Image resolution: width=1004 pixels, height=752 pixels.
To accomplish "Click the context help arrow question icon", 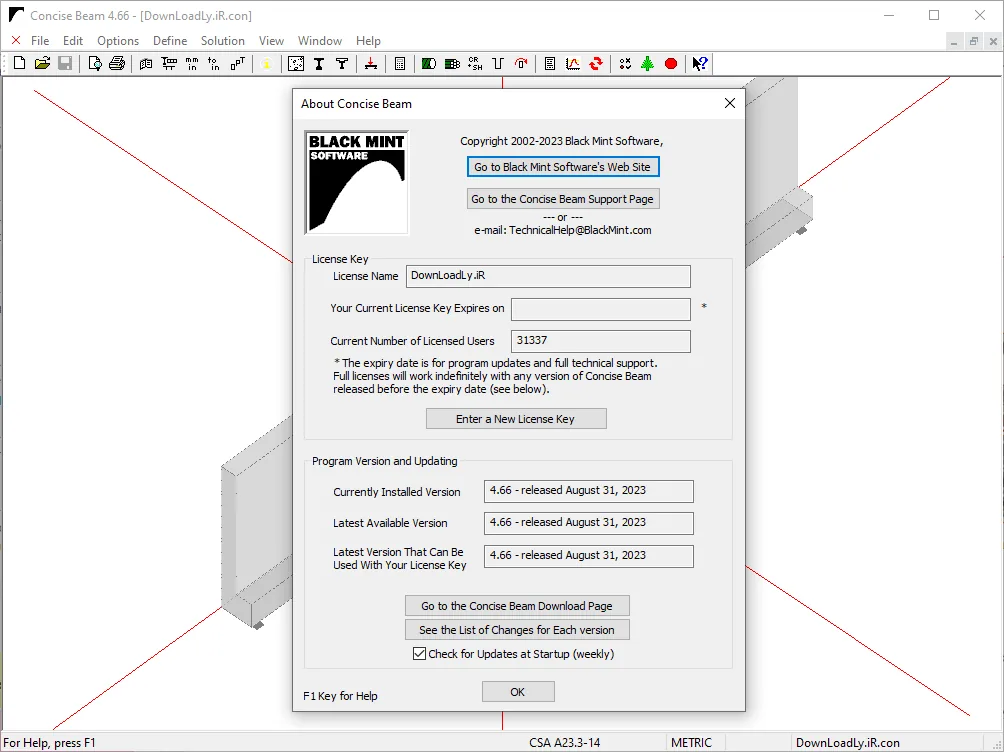I will [700, 63].
